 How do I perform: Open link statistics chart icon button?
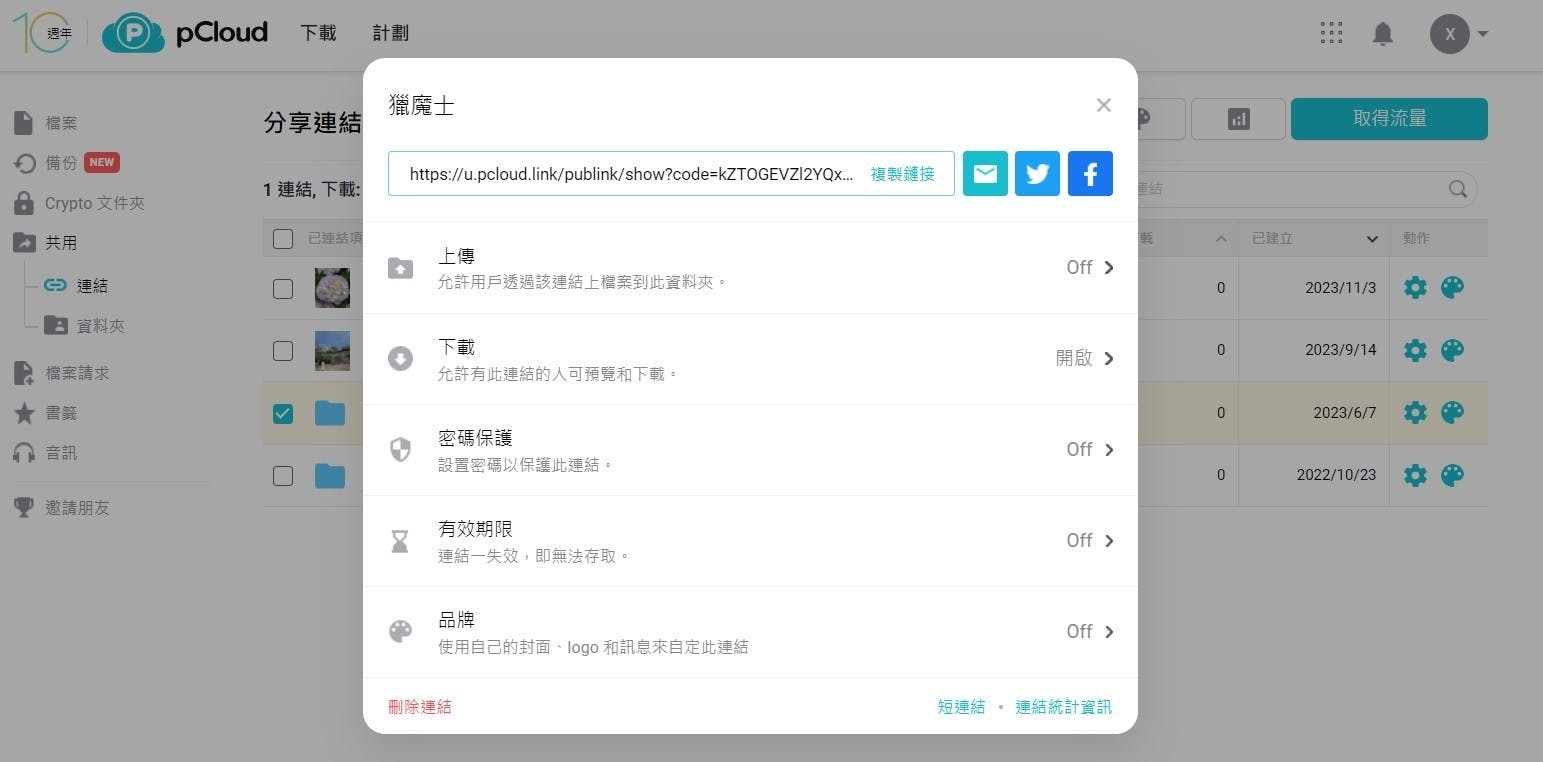coord(1238,119)
